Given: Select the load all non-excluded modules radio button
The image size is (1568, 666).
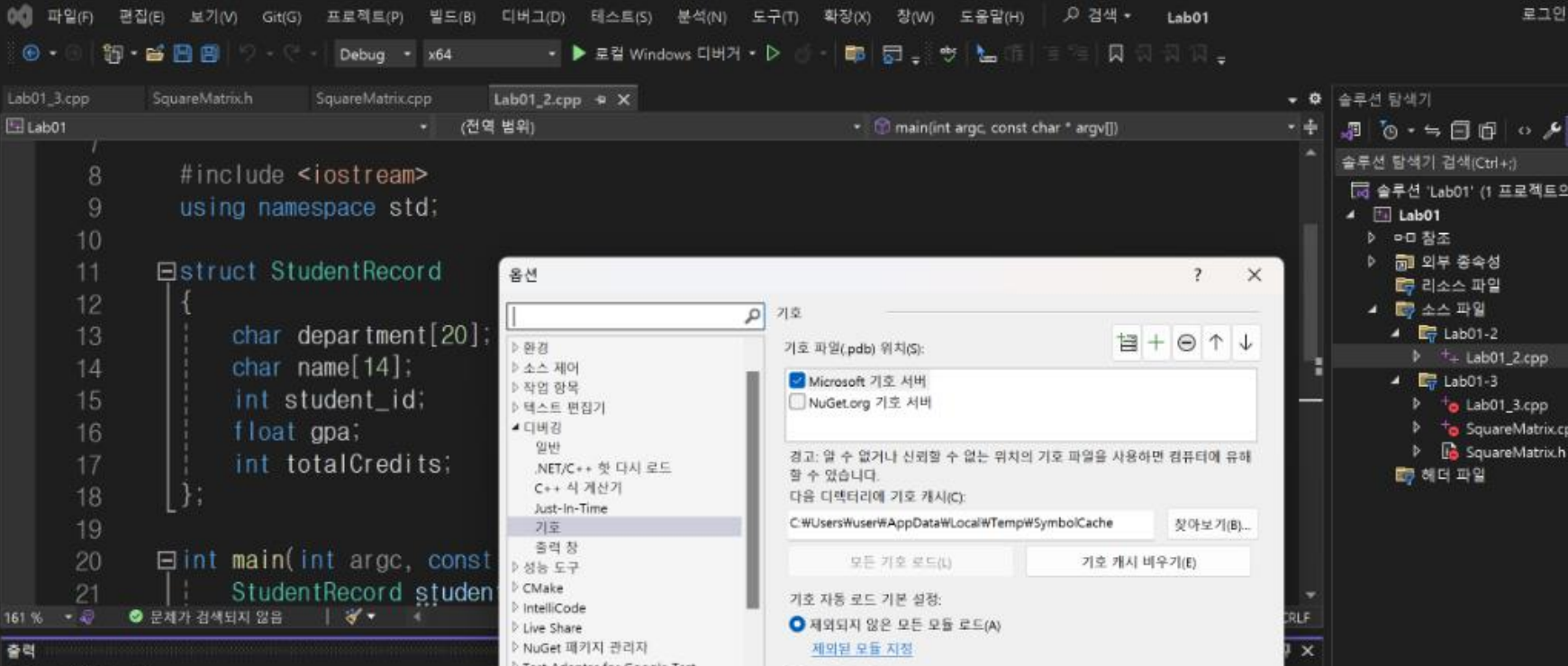Looking at the screenshot, I should (797, 624).
